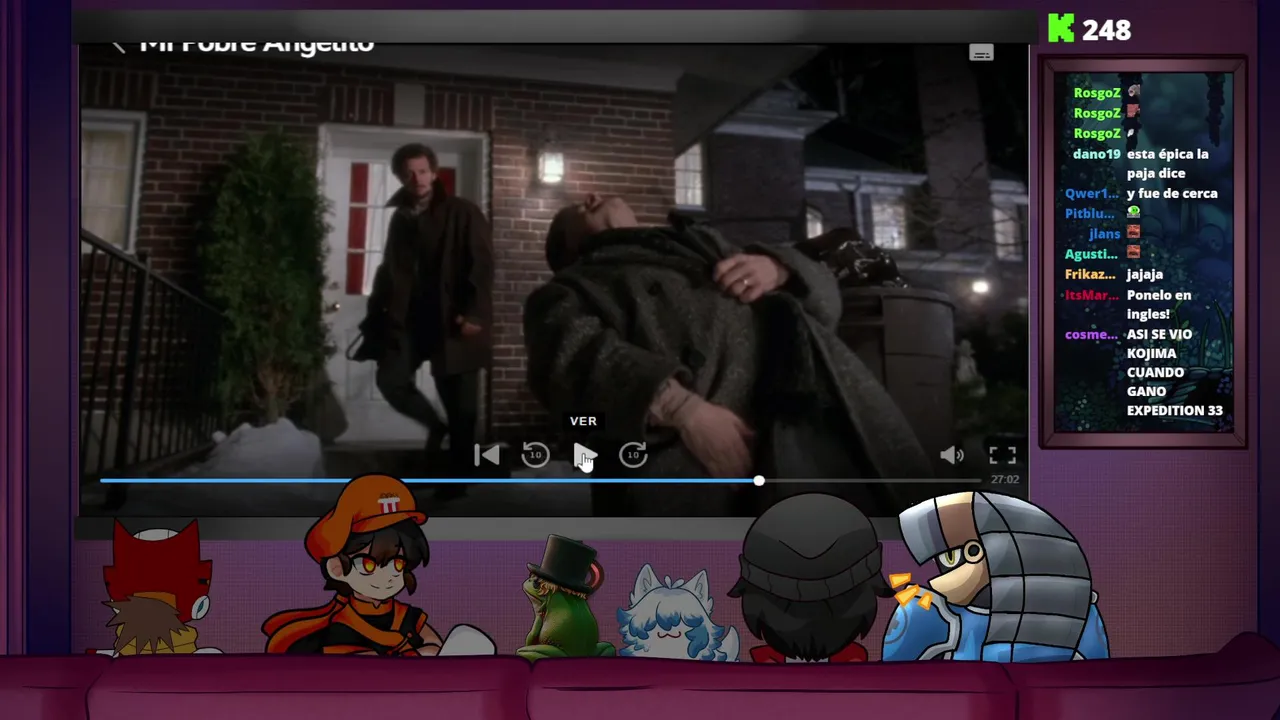Click the message 'y fue de cerca'
This screenshot has width=1280, height=720.
click(x=1172, y=193)
